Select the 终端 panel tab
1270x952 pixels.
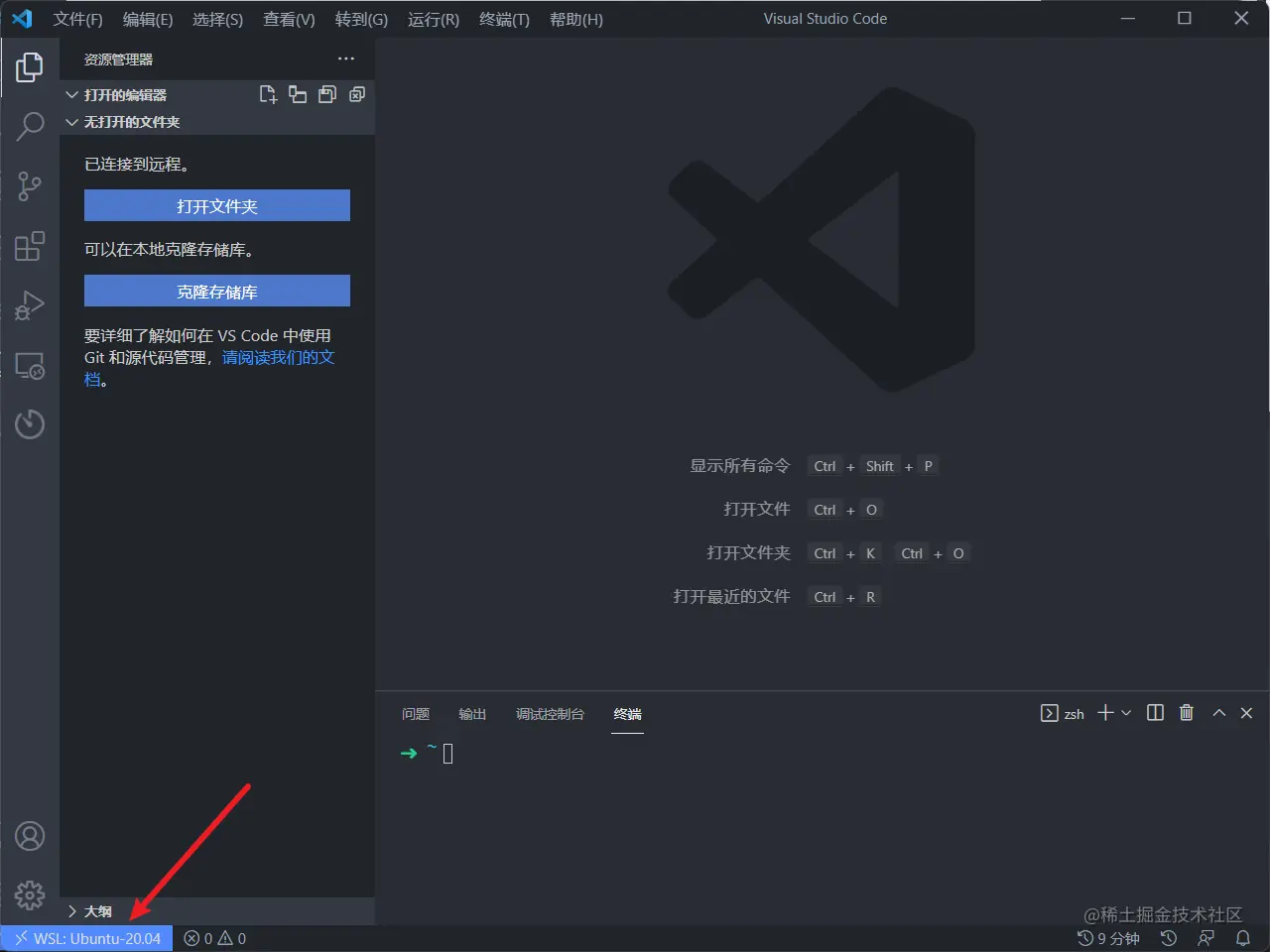tap(628, 714)
